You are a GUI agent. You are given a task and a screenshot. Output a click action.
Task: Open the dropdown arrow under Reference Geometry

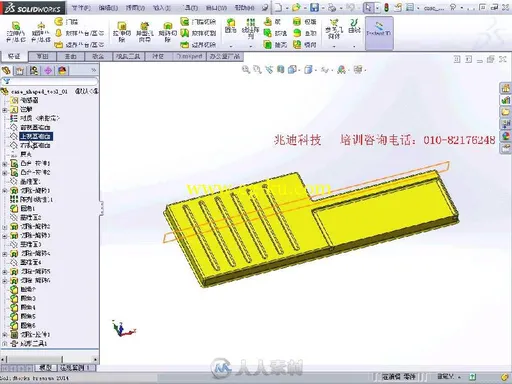(334, 46)
